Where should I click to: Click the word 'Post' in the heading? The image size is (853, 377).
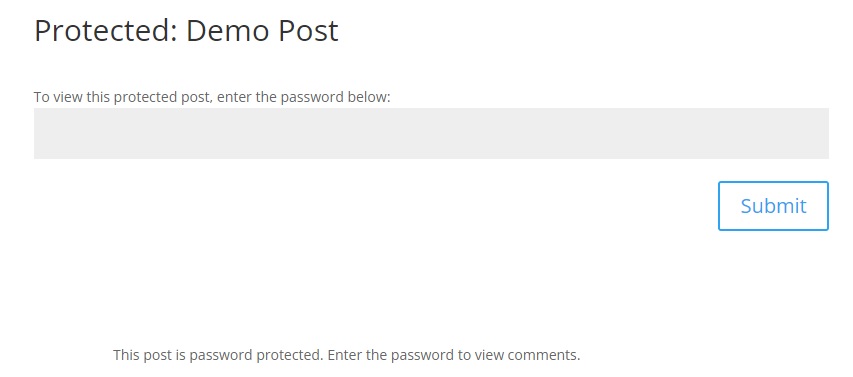pos(309,30)
